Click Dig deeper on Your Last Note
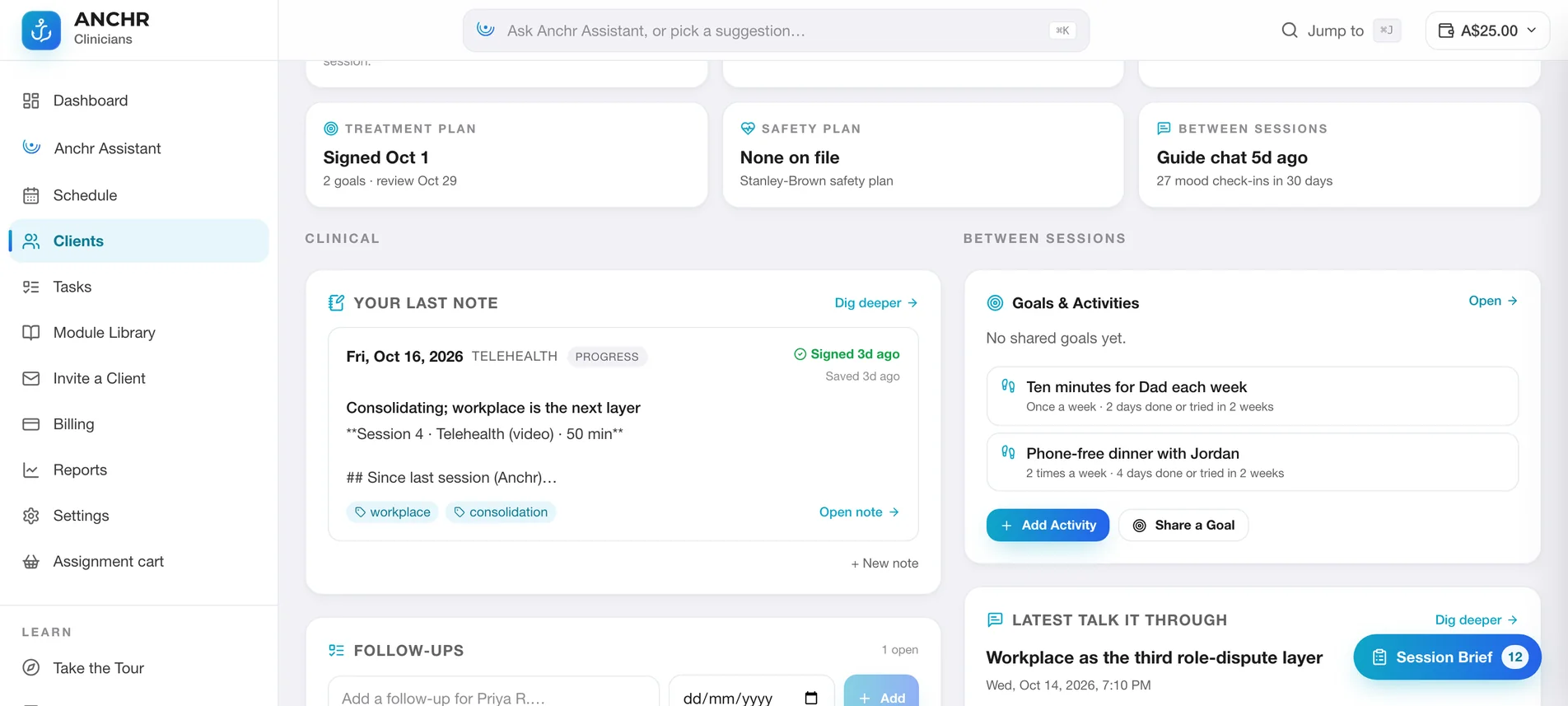1568x706 pixels. [x=876, y=303]
